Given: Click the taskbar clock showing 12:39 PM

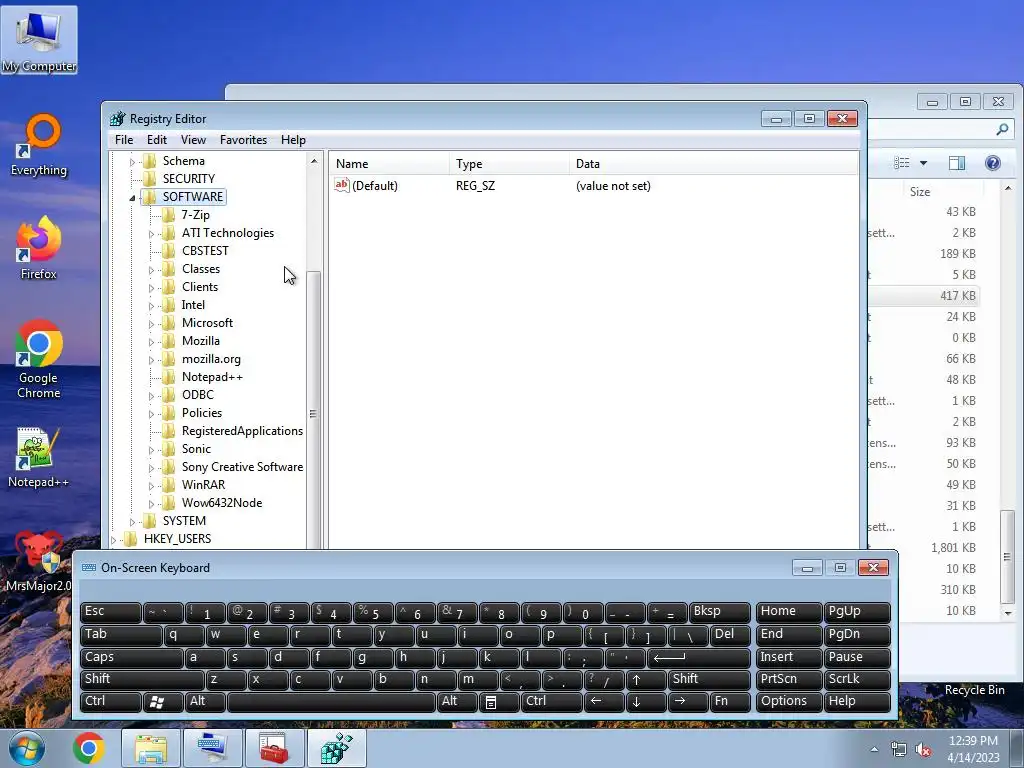Looking at the screenshot, I should tap(973, 749).
